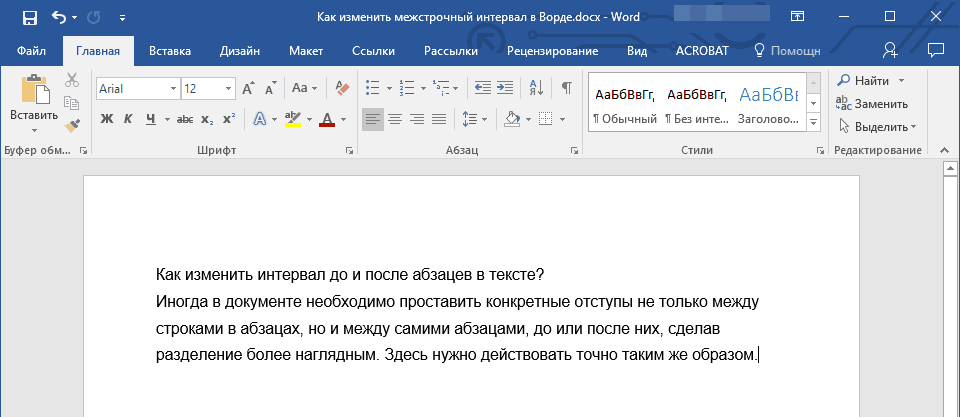Toggle bold formatting (Ж)

pyautogui.click(x=107, y=120)
